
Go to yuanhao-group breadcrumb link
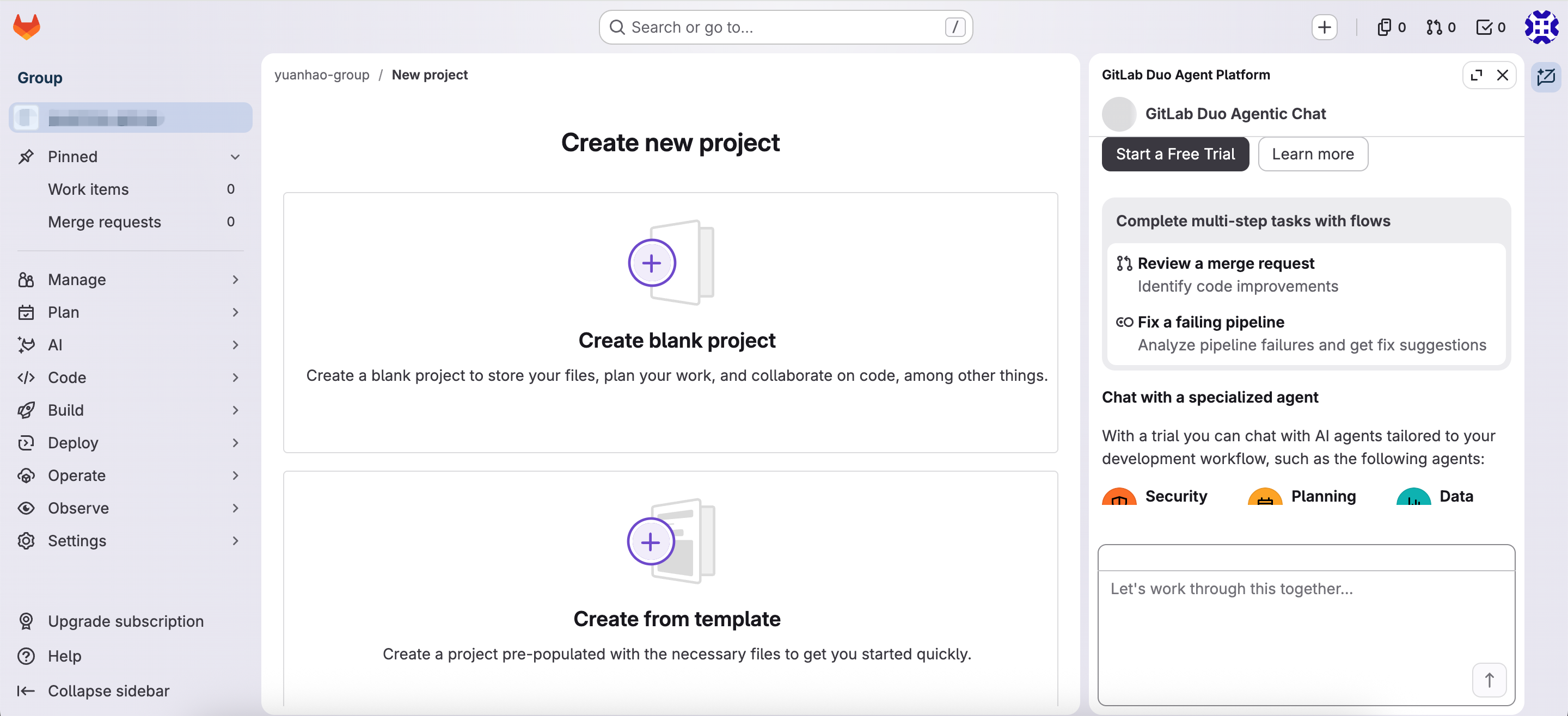pyautogui.click(x=321, y=75)
